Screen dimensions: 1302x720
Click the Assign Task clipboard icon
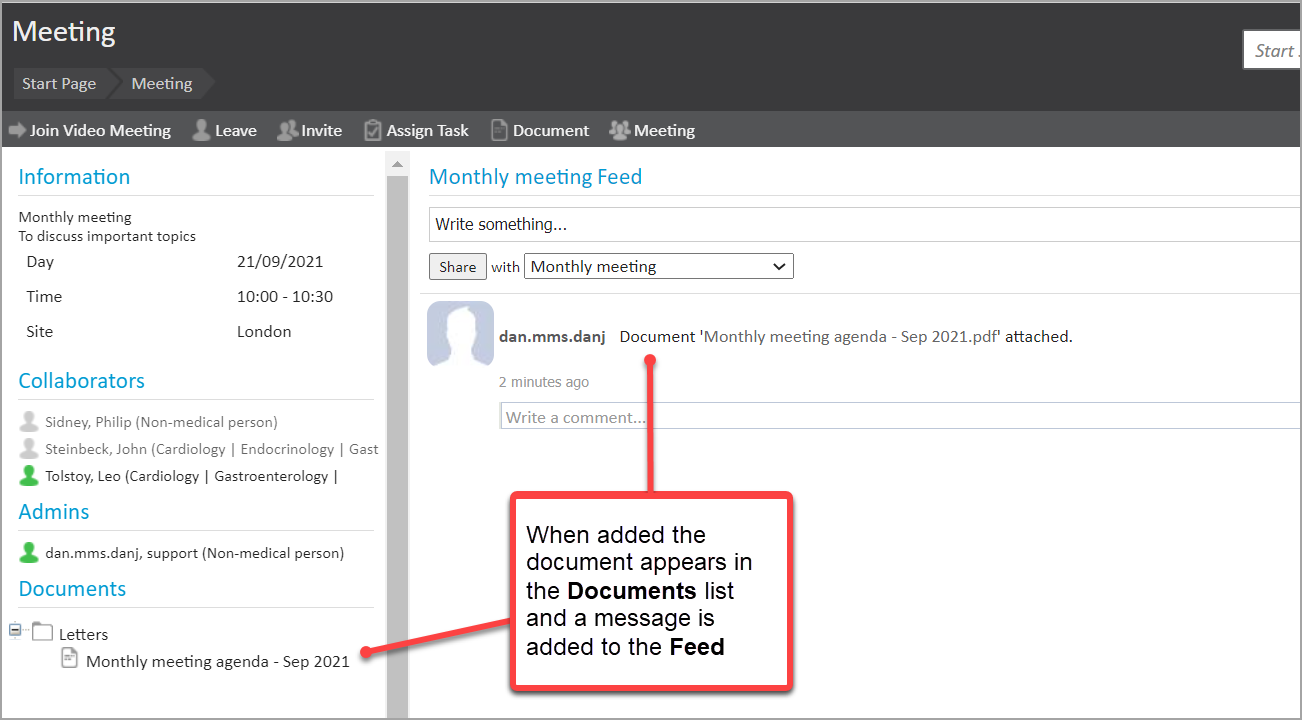pos(373,130)
